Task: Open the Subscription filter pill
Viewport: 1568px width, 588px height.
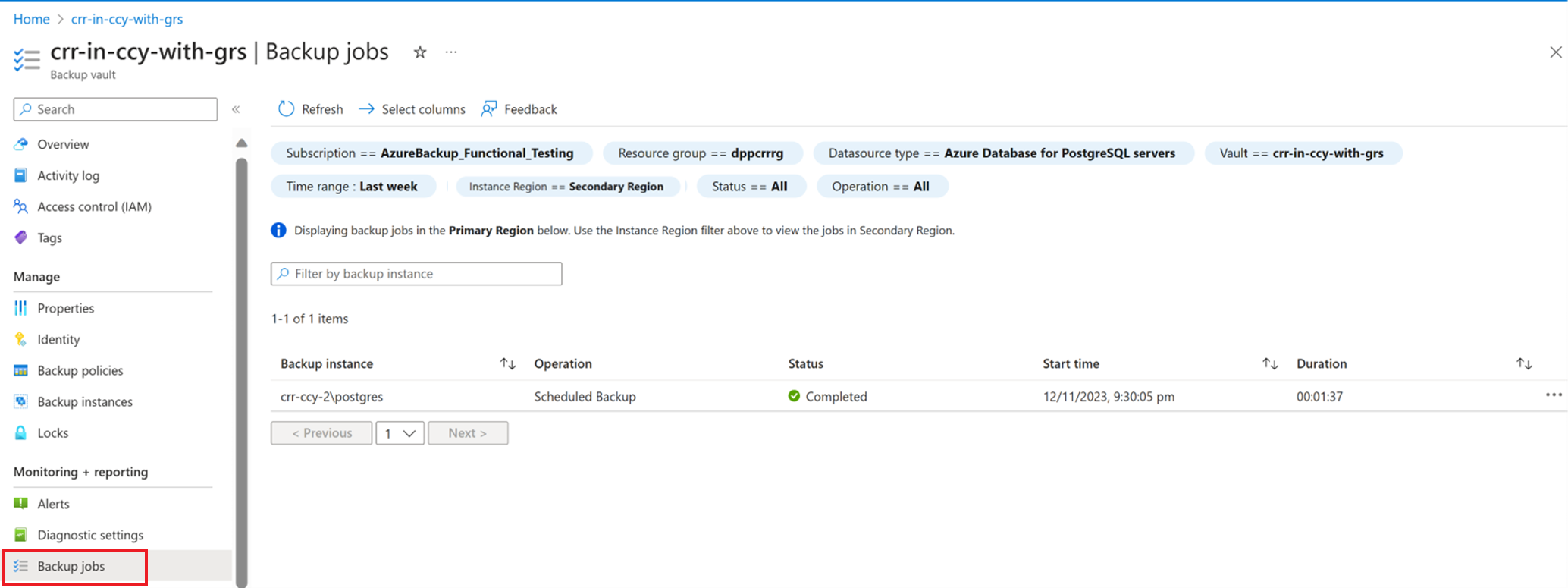Action: click(x=430, y=153)
